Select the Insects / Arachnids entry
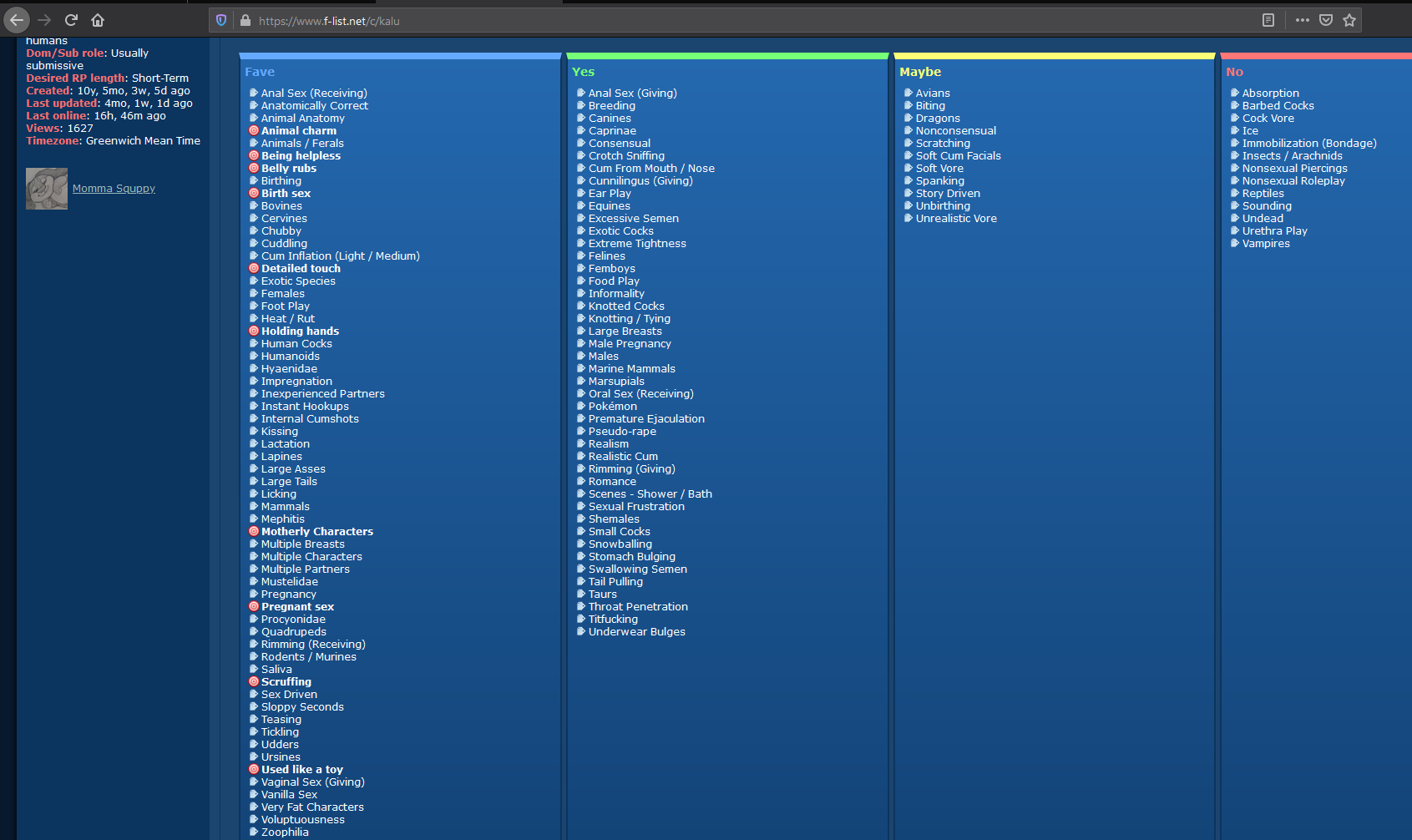 click(1293, 155)
